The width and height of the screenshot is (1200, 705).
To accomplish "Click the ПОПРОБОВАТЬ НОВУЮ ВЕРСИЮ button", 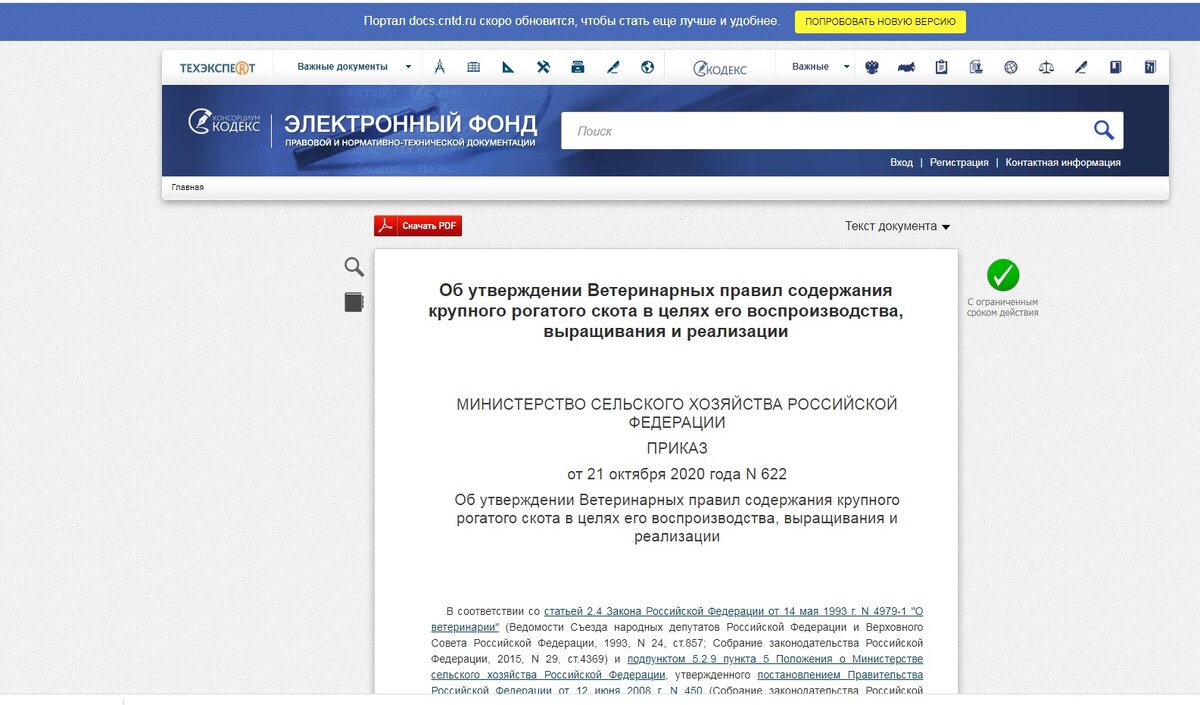I will click(x=880, y=21).
